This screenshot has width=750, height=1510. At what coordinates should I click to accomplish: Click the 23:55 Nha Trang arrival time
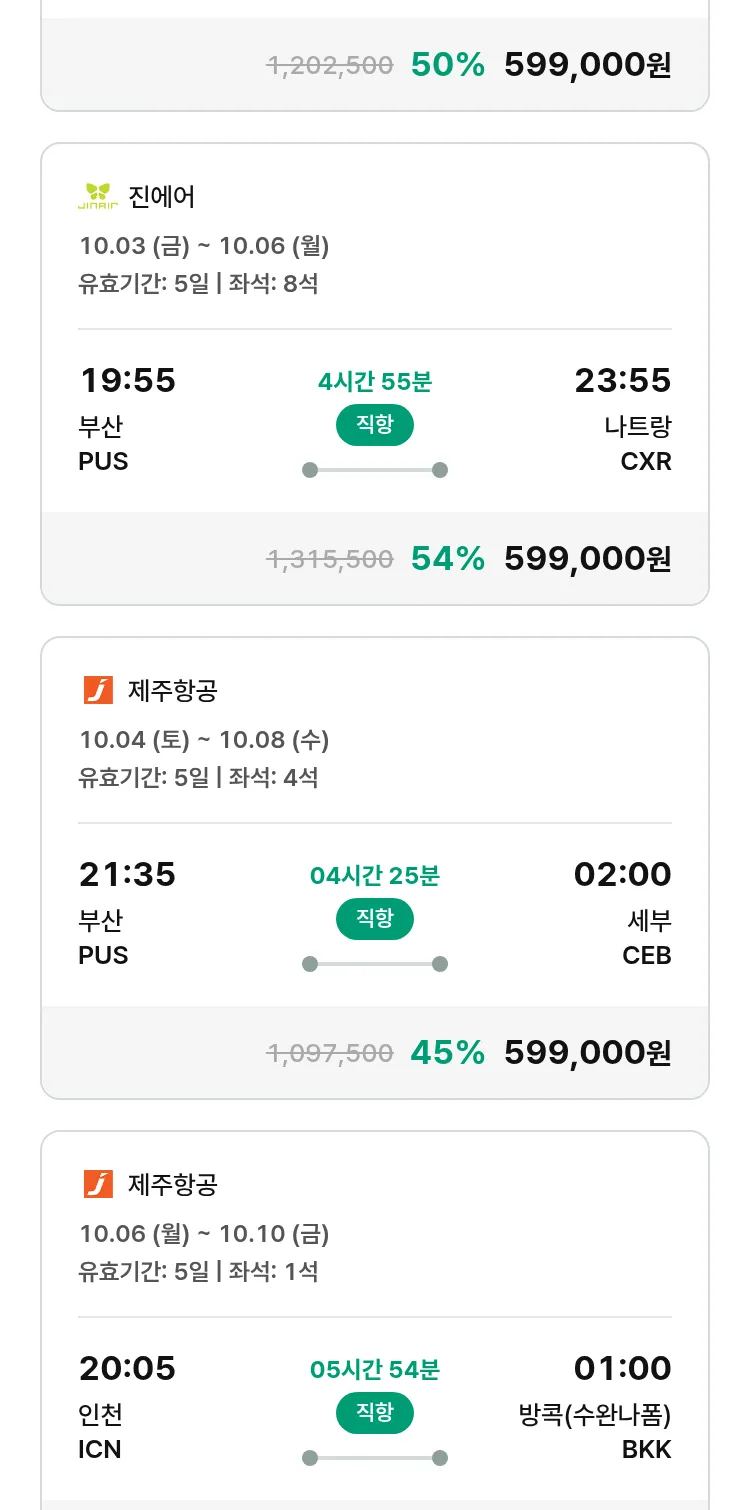click(x=622, y=381)
